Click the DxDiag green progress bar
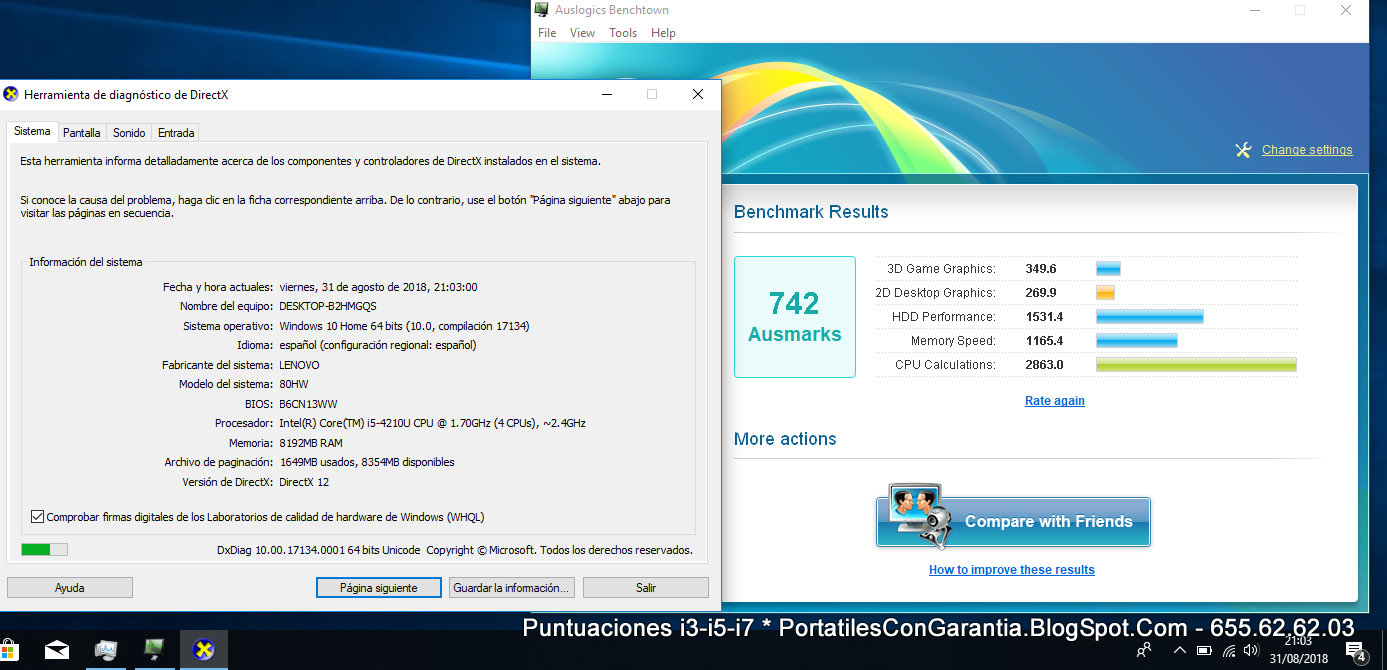Viewport: 1387px width, 670px height. pyautogui.click(x=44, y=549)
